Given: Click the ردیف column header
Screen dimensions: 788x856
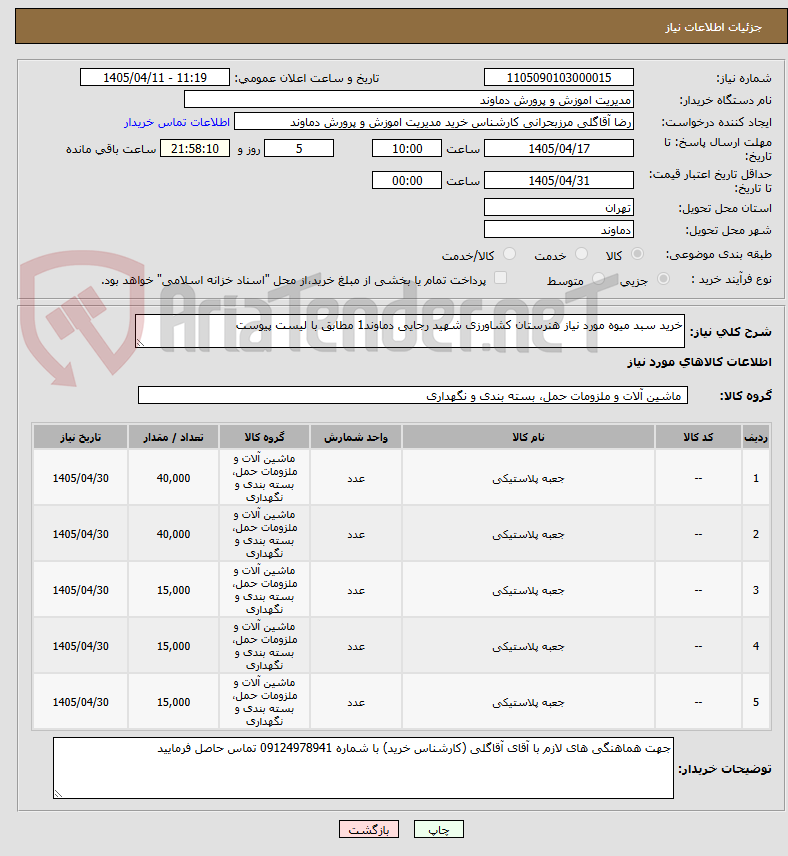Looking at the screenshot, I should click(x=756, y=437).
